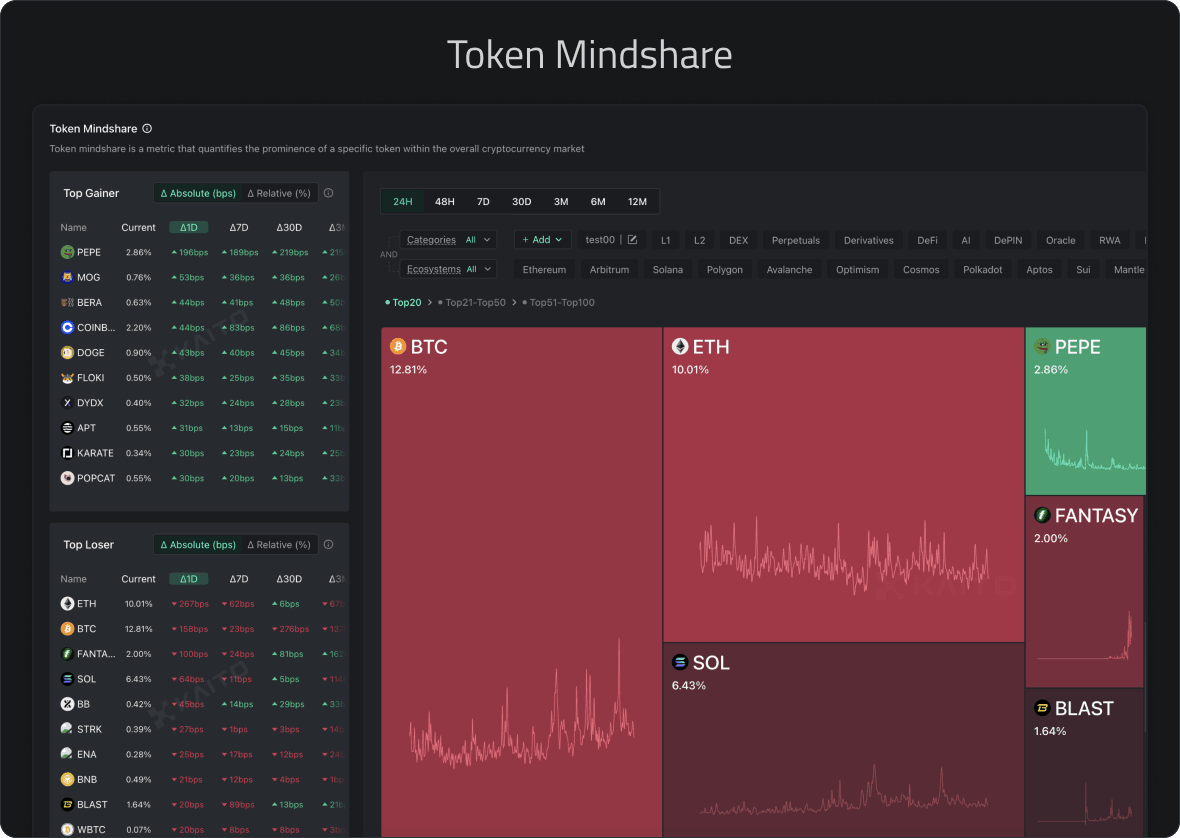This screenshot has height=838, width=1180.
Task: Click the BERA token icon
Action: tap(67, 302)
